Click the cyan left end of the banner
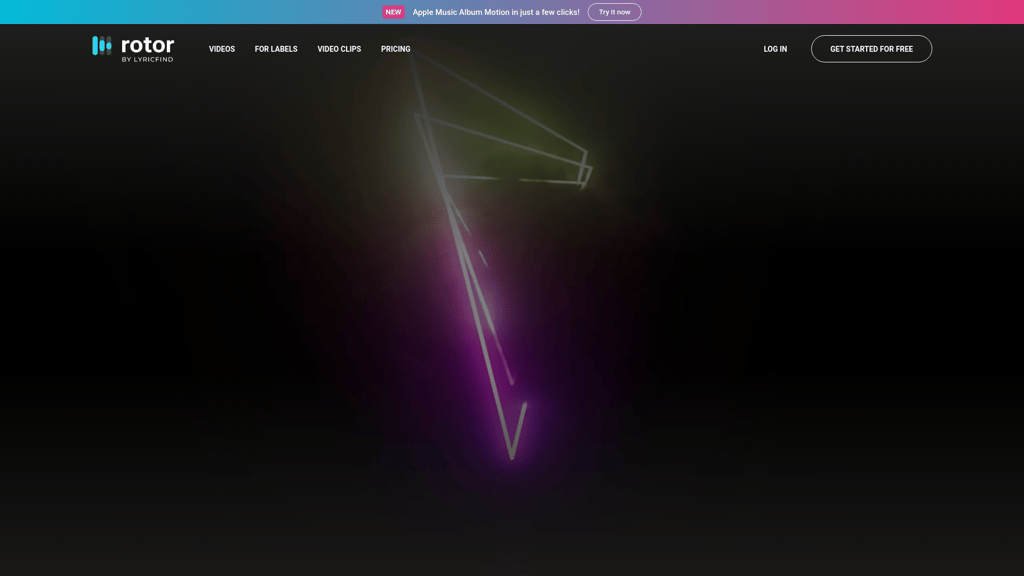 coord(26,12)
